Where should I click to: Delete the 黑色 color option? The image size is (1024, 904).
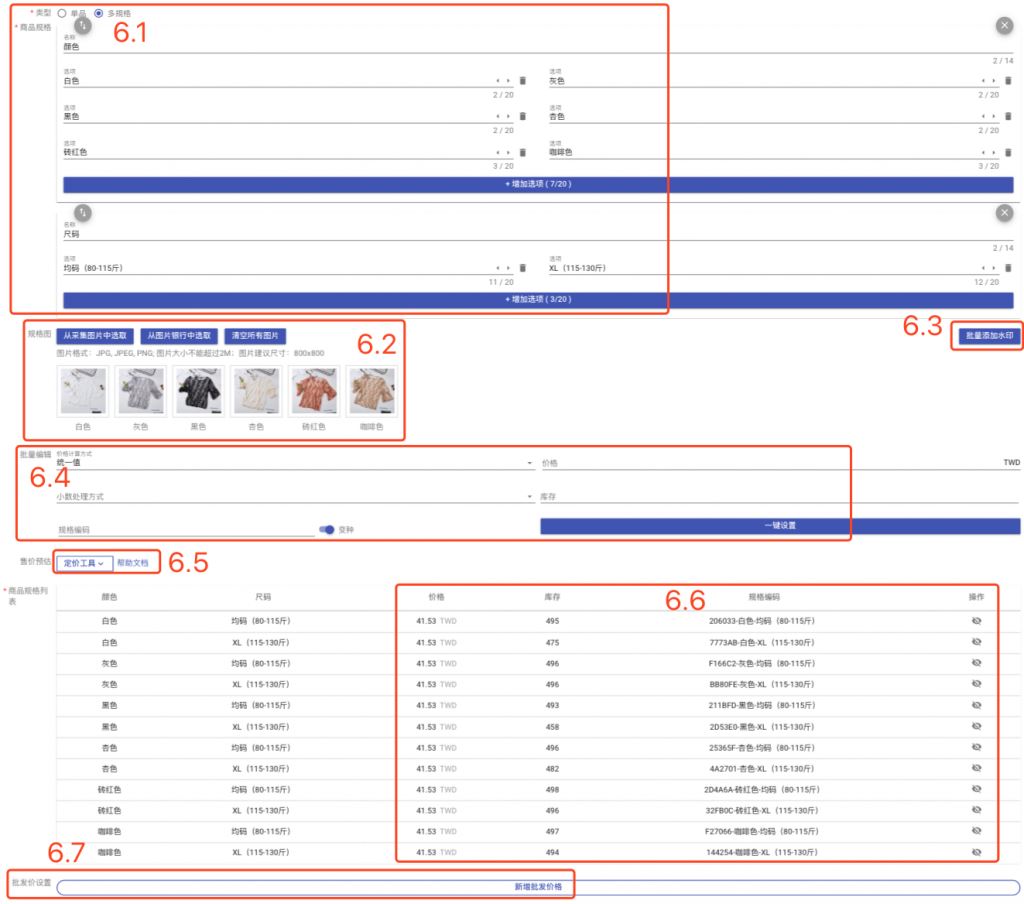(522, 116)
